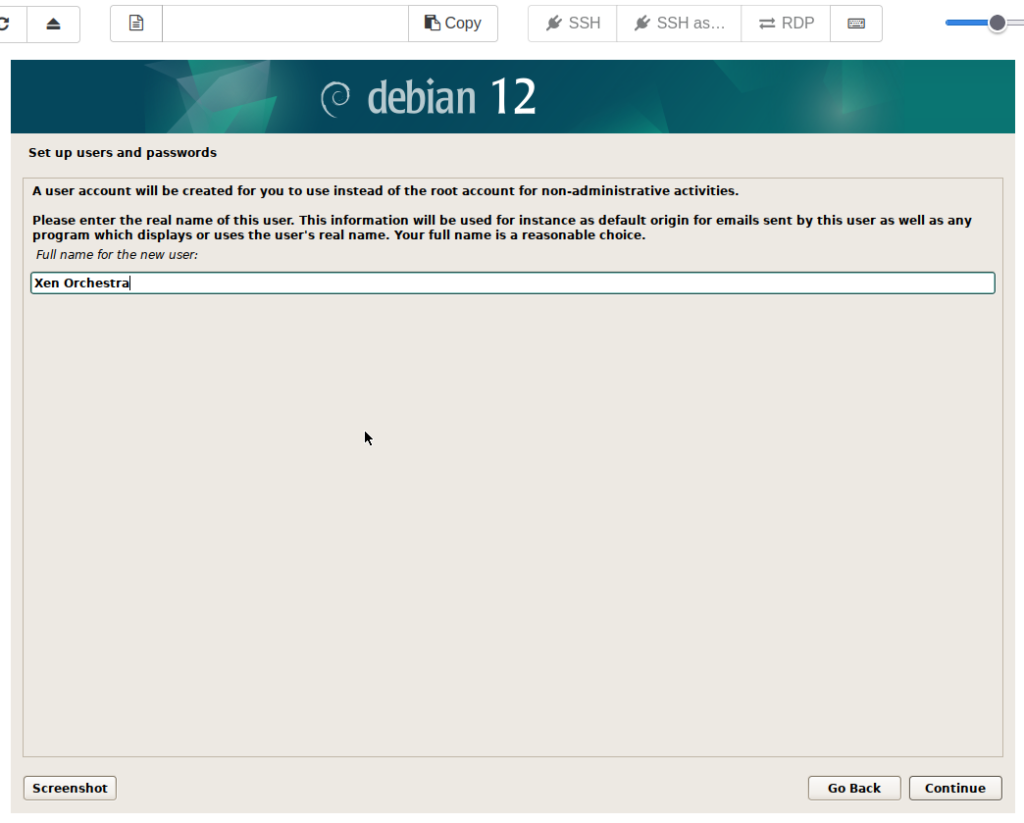Click in the console clipboard text field
Image resolution: width=1024 pixels, height=823 pixels.
click(x=285, y=23)
